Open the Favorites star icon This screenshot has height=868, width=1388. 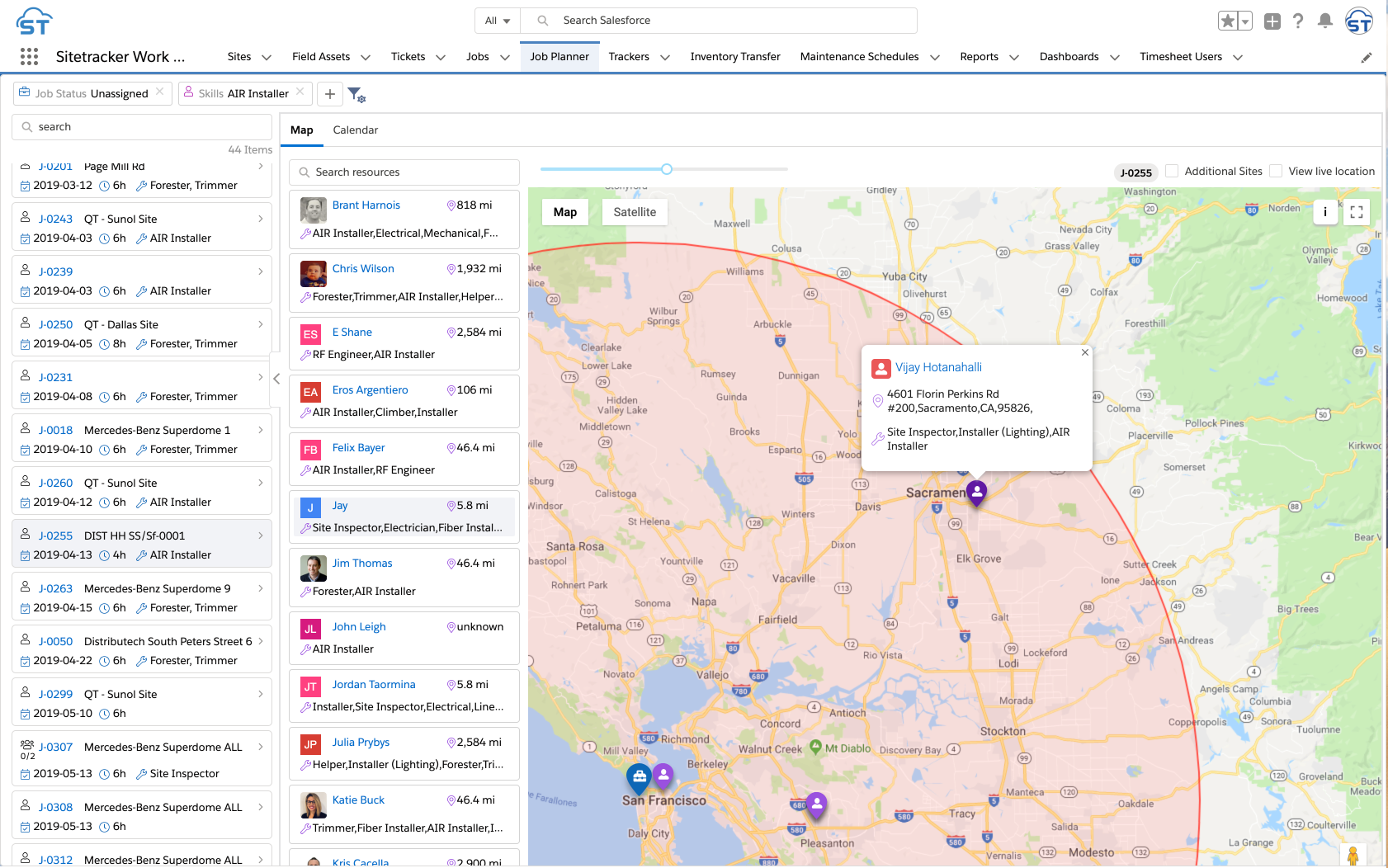point(1228,21)
